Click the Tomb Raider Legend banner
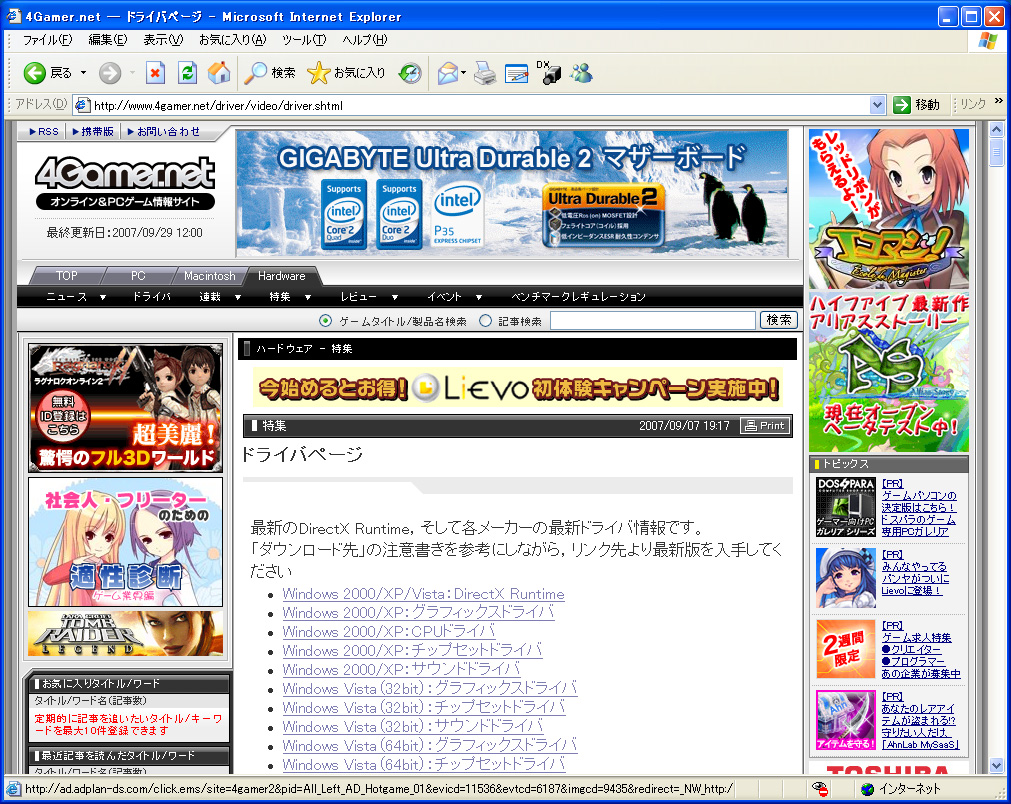This screenshot has width=1011, height=804. (x=126, y=634)
